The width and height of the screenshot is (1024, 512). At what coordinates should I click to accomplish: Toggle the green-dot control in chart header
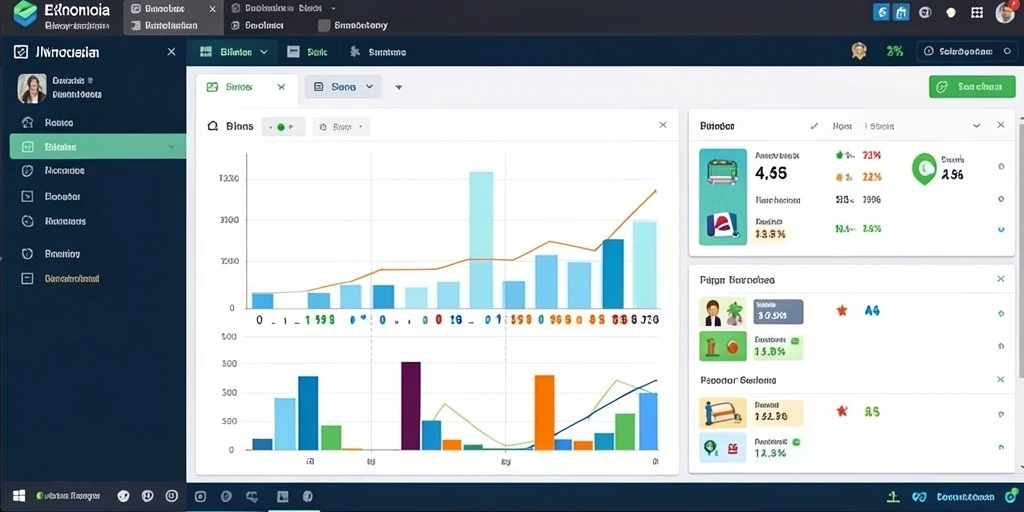pos(283,127)
